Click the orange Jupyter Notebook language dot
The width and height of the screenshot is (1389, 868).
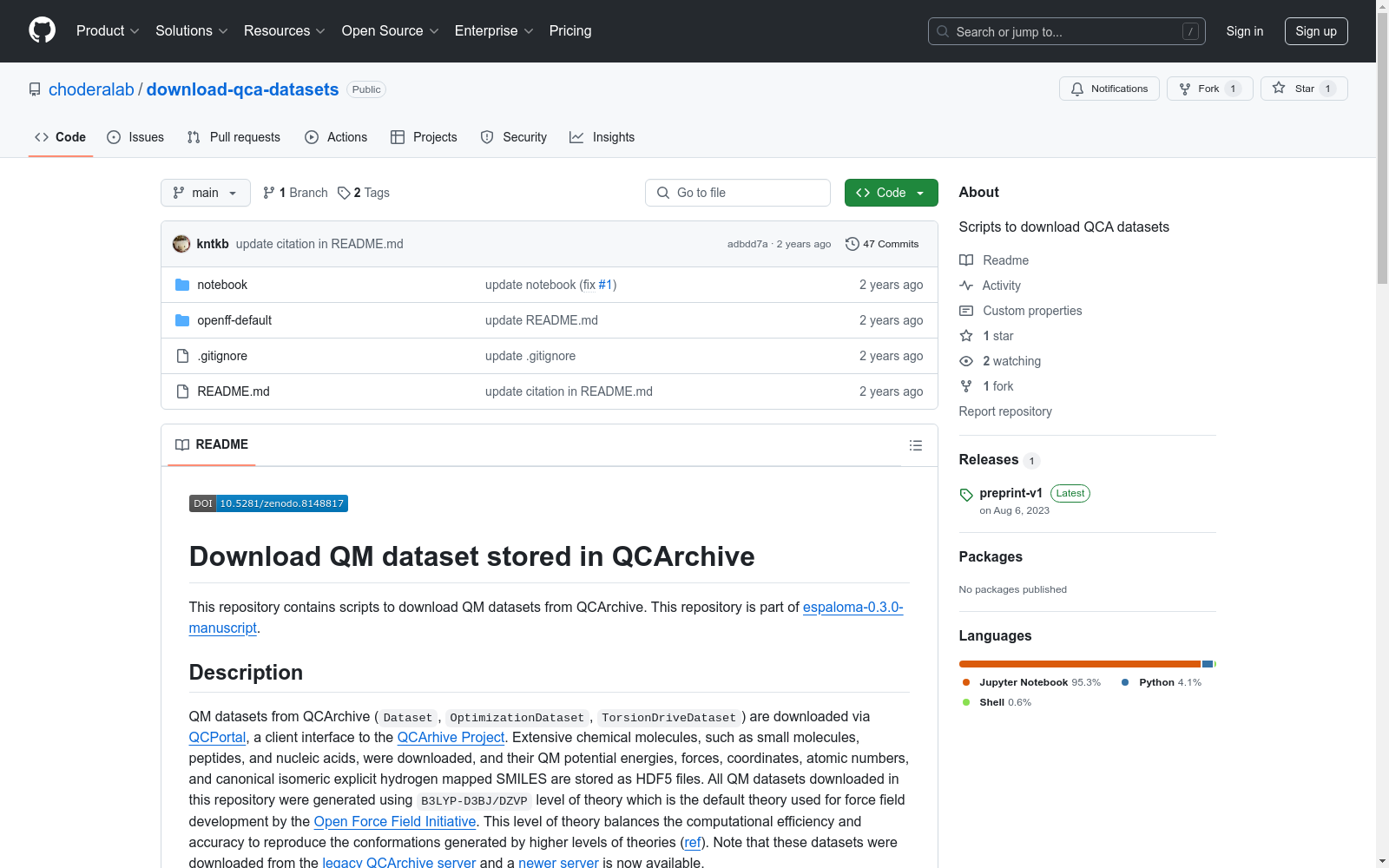966,682
